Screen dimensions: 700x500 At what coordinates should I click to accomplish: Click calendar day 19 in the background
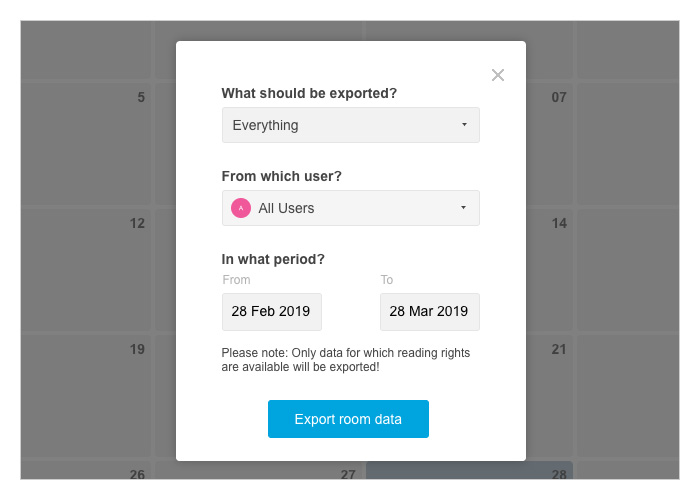coord(137,349)
